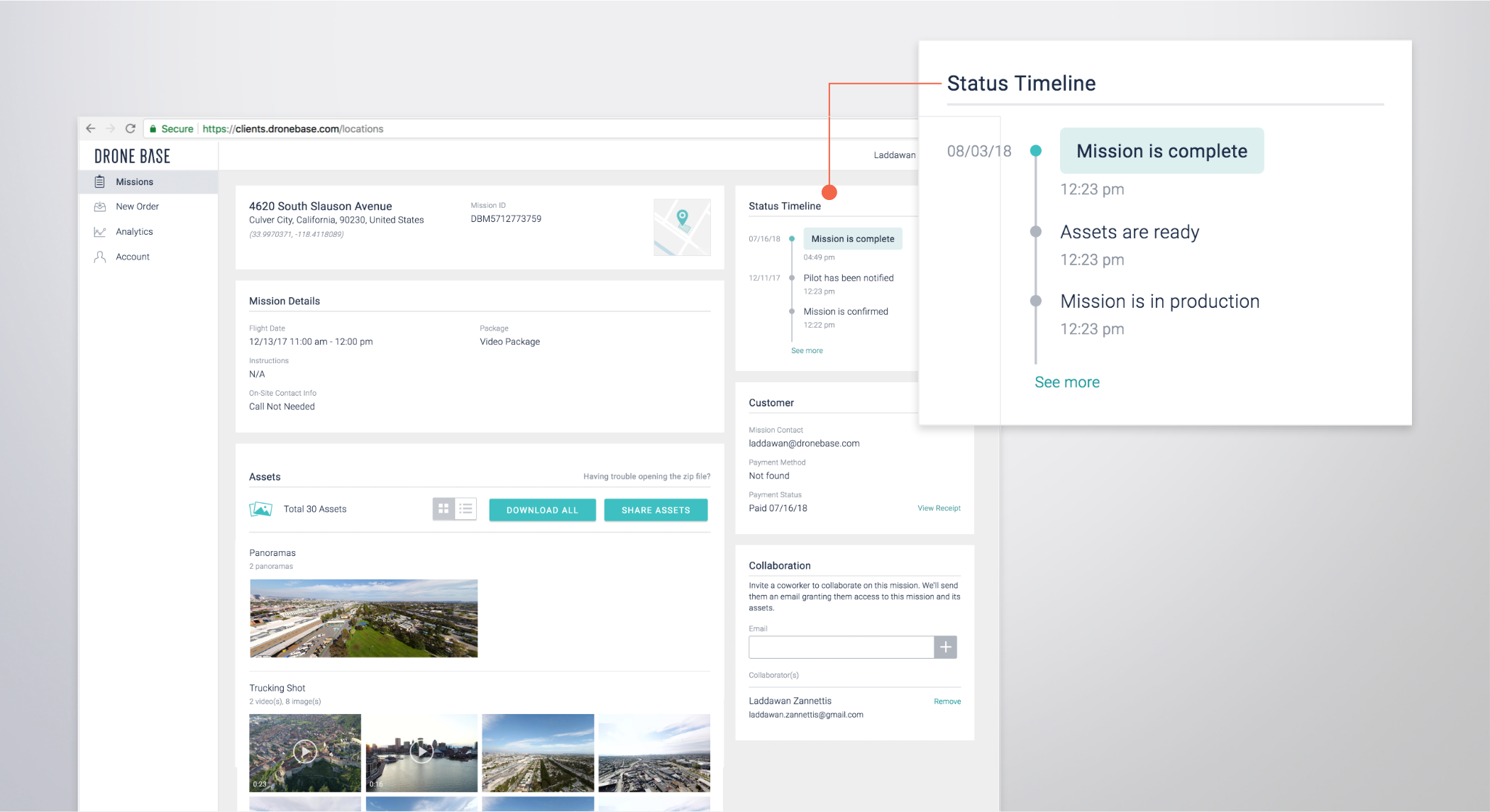Click the laddawan@dronebase.com mission contact
The height and width of the screenshot is (812, 1490).
pos(804,443)
